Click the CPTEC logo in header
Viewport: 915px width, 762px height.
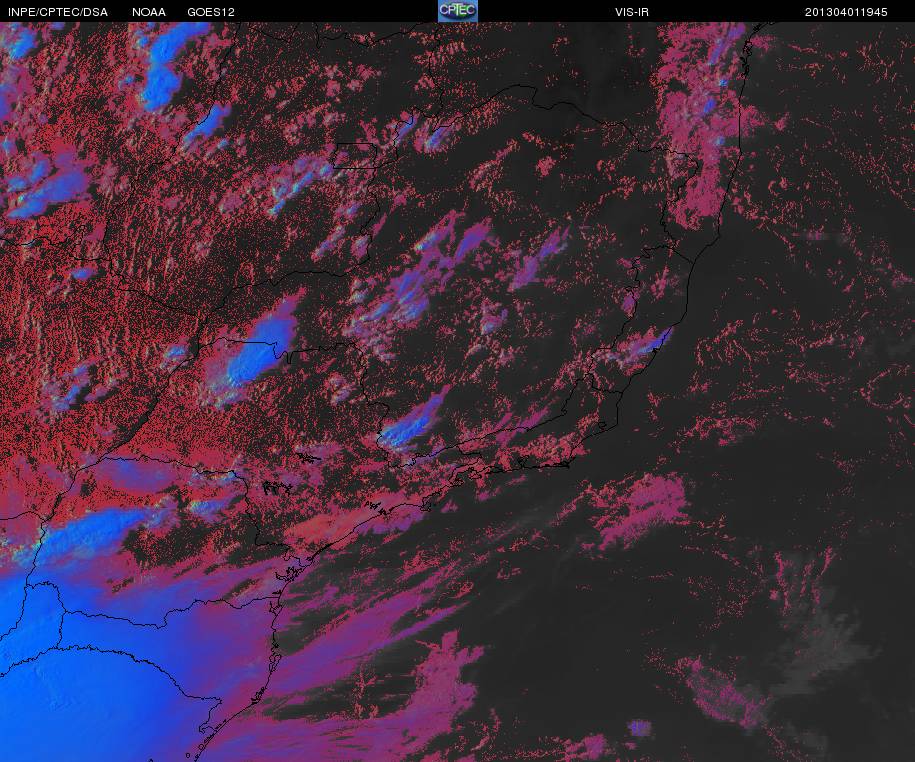tap(458, 11)
